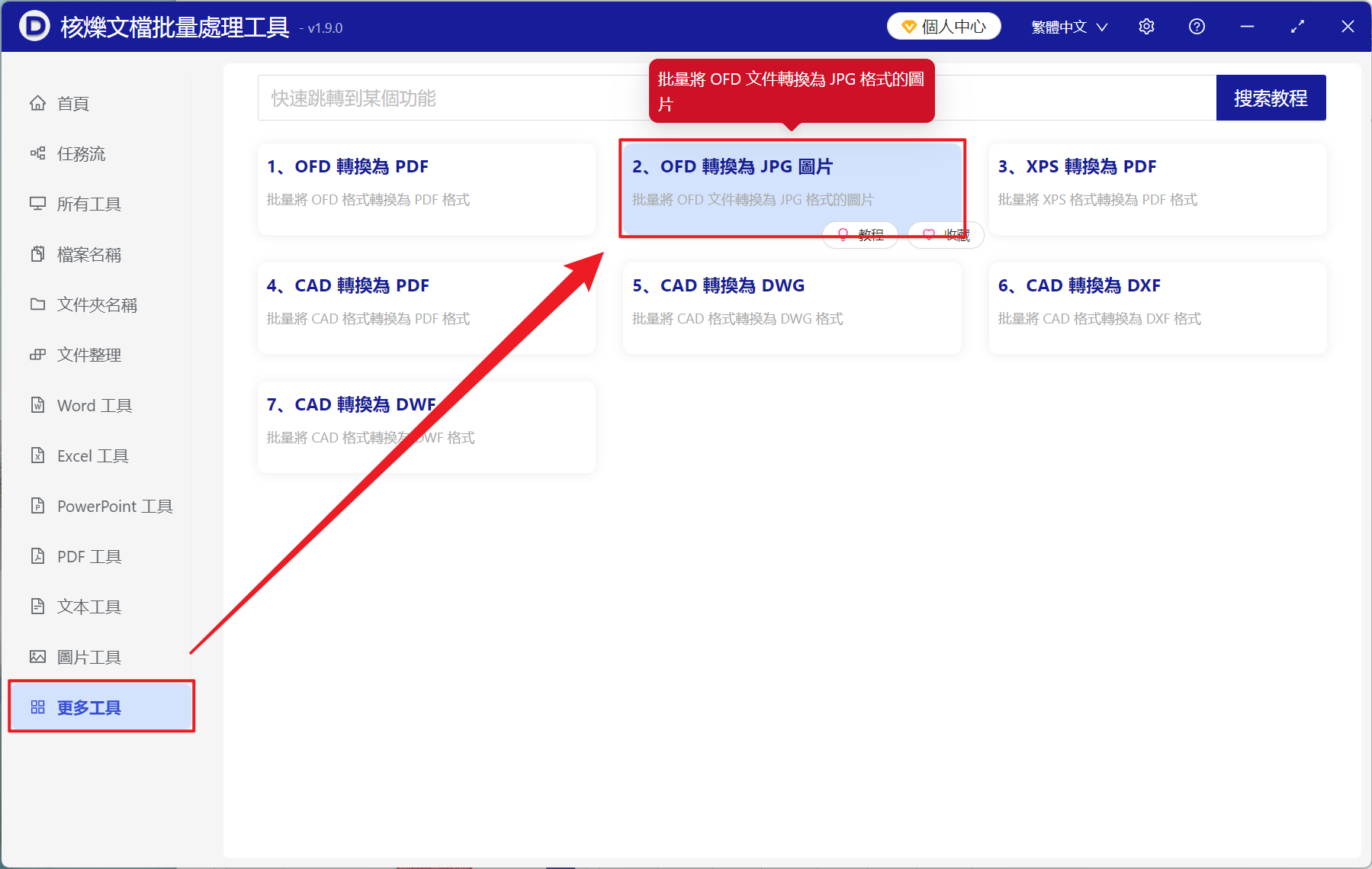Open the help question mark icon
1372x869 pixels.
pyautogui.click(x=1197, y=26)
